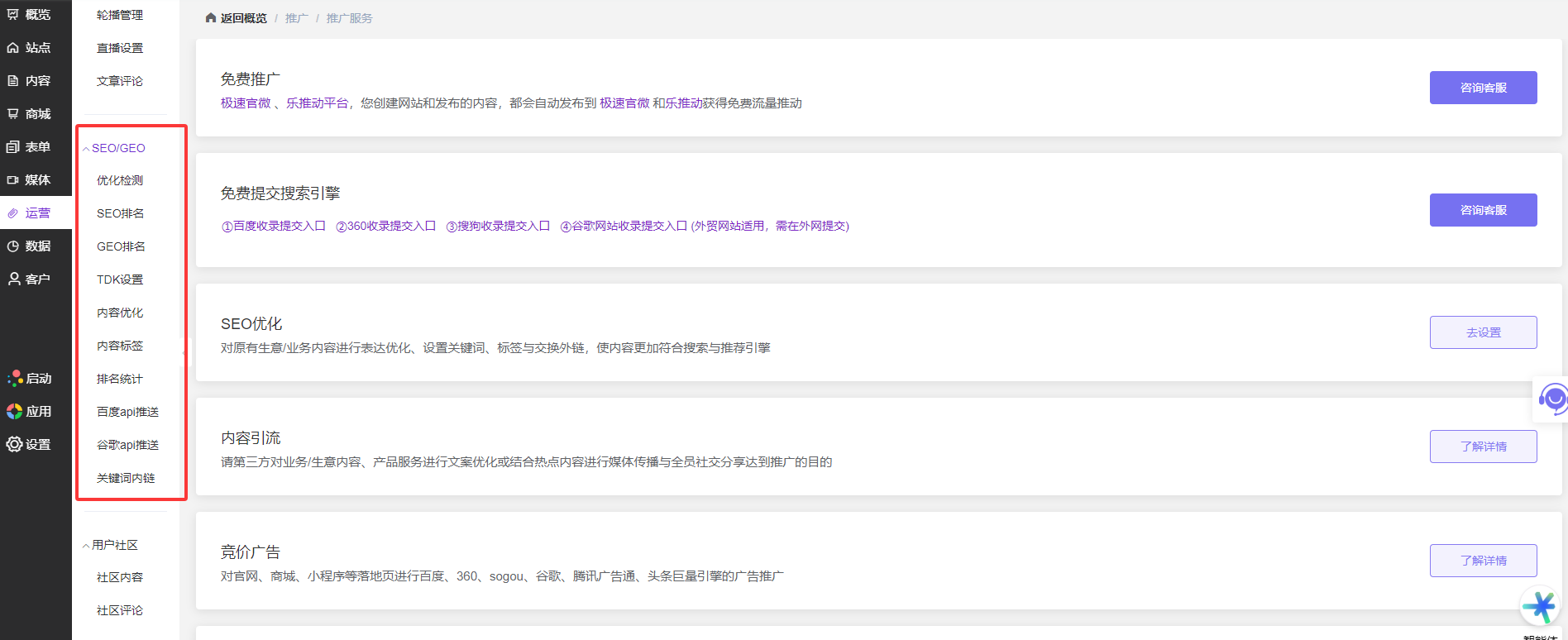
Task: Open the TDK设置 menu item
Action: (120, 279)
